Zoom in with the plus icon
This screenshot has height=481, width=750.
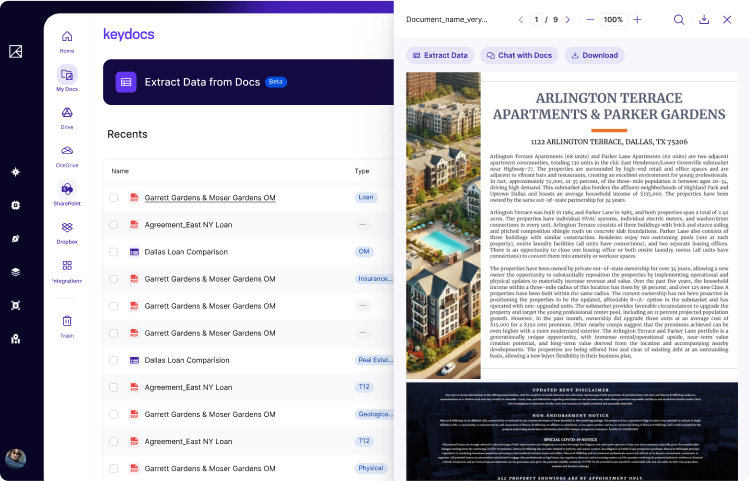637,19
